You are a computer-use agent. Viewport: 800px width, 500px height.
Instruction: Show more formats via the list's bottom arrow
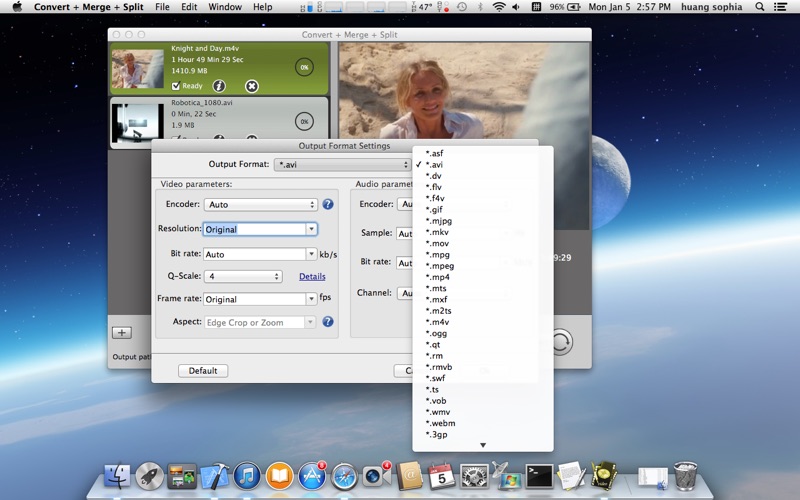483,445
